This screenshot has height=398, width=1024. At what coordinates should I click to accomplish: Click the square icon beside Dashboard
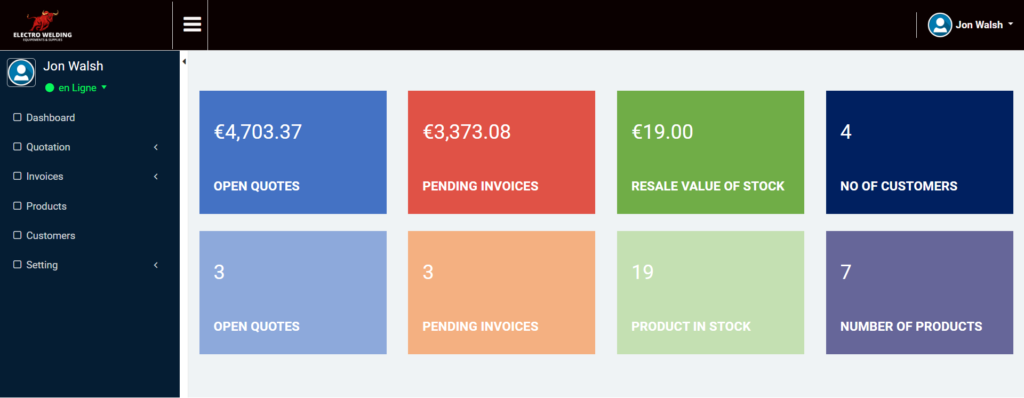[18, 118]
